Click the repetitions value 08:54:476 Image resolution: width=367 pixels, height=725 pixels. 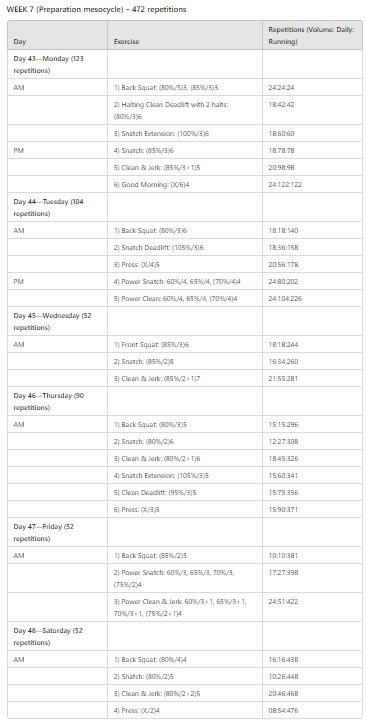[281, 710]
